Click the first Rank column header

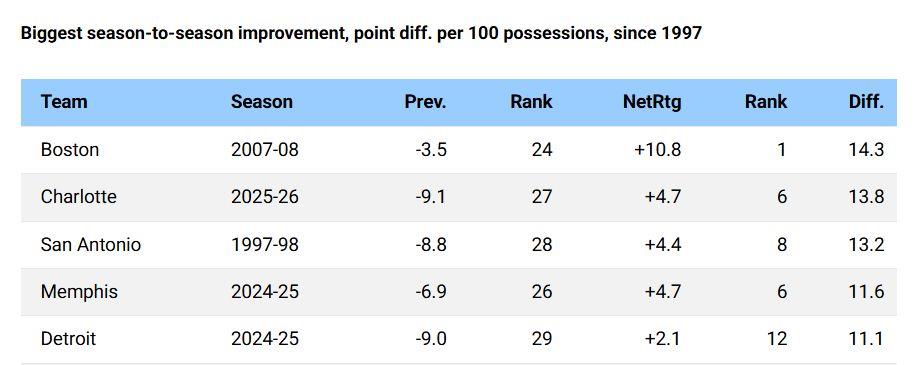click(531, 102)
